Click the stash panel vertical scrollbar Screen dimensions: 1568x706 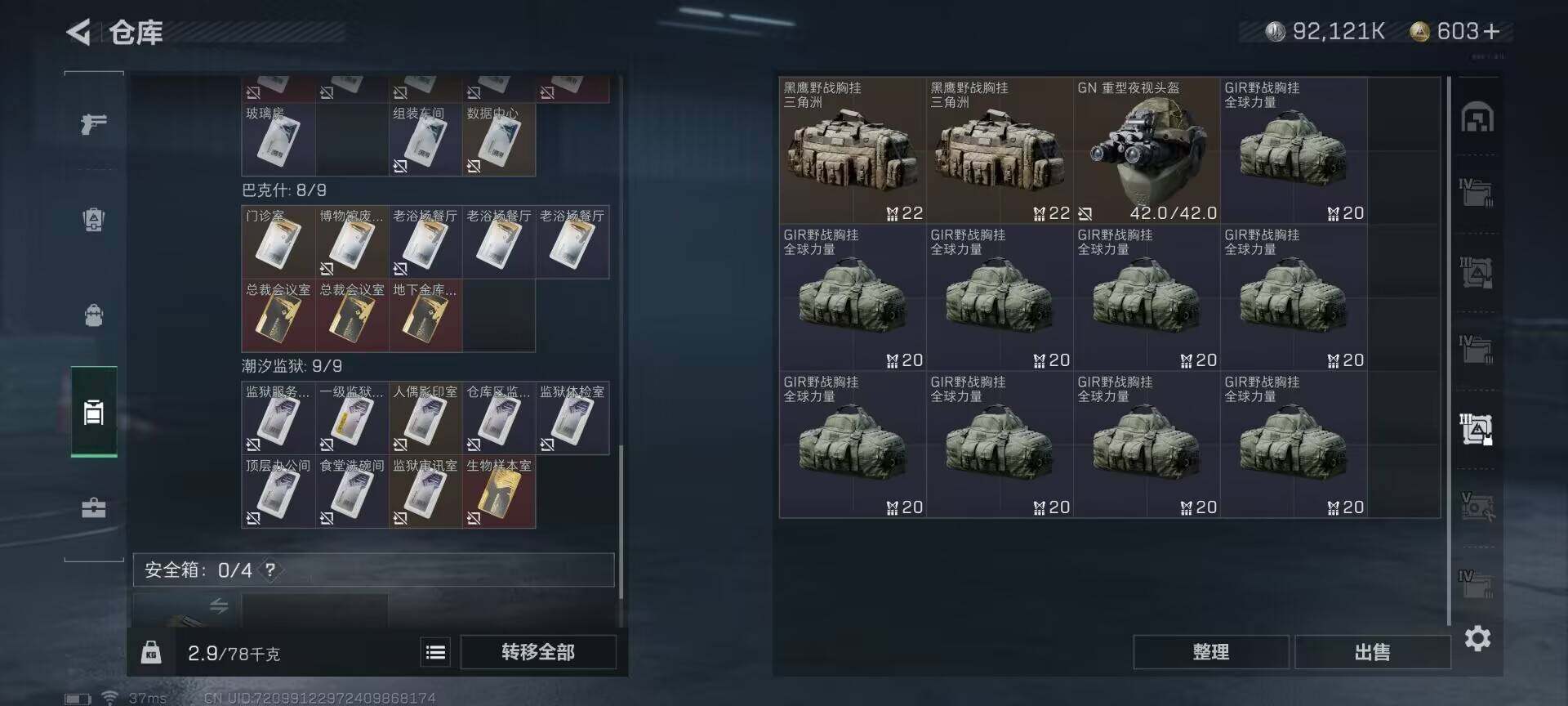(x=1449, y=351)
